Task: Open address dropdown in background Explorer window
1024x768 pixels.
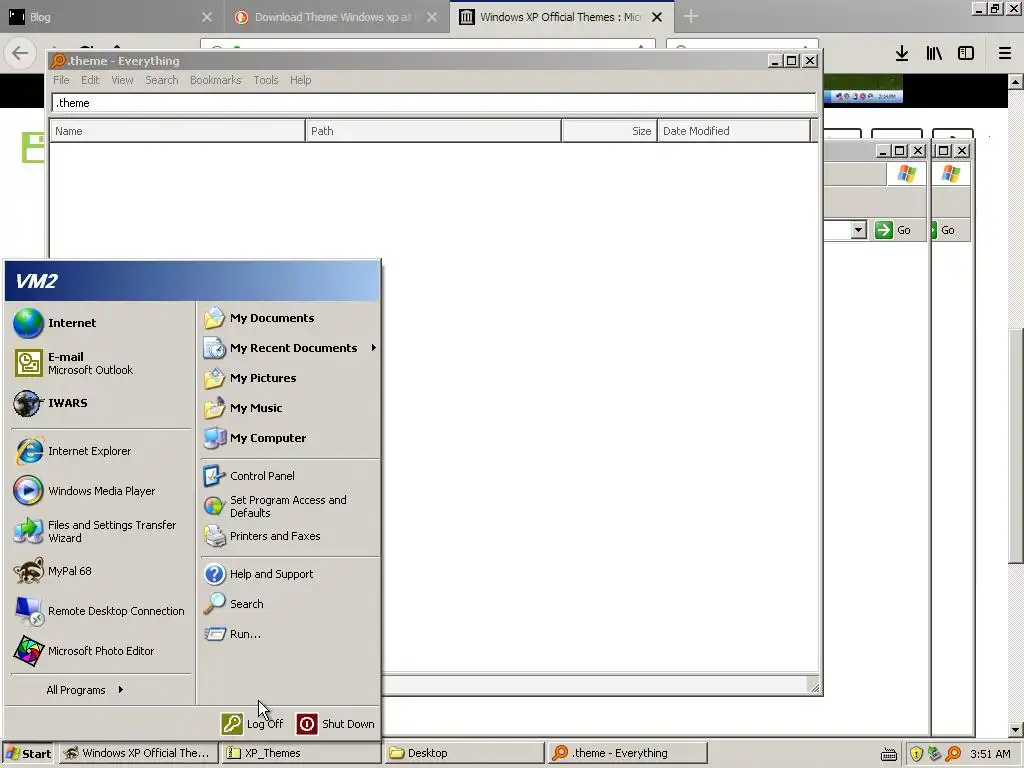Action: [858, 230]
